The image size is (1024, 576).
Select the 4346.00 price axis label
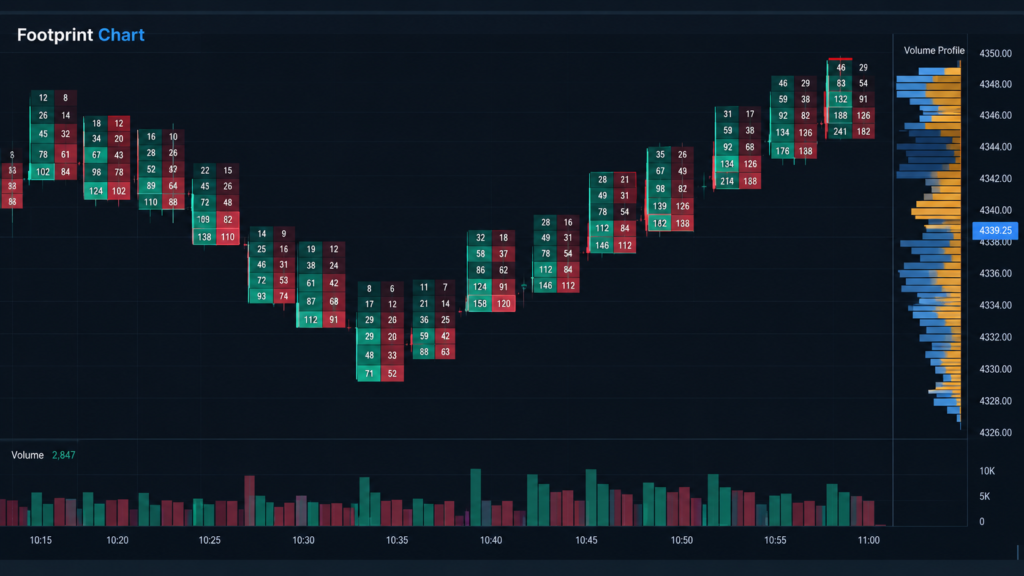tap(995, 115)
